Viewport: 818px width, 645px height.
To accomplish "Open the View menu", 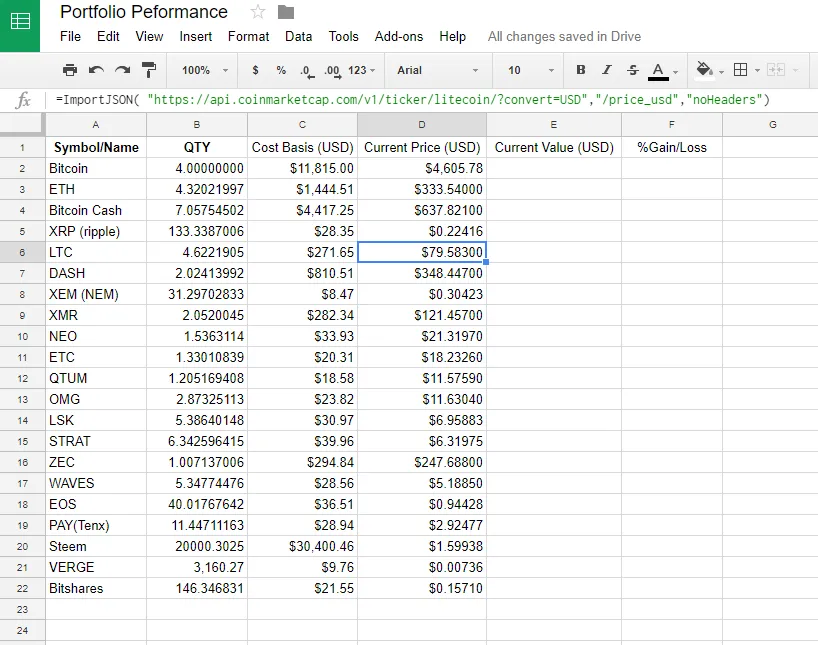I will (x=149, y=37).
